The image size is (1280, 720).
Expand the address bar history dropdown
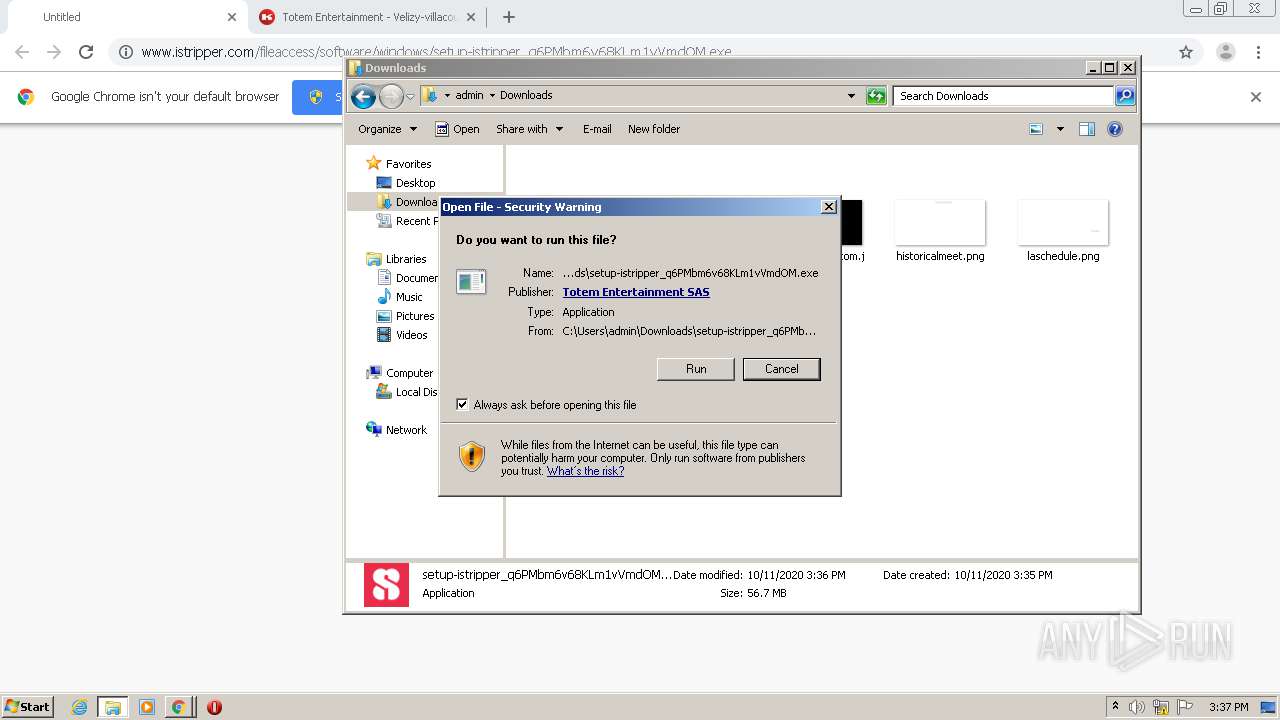pos(851,96)
